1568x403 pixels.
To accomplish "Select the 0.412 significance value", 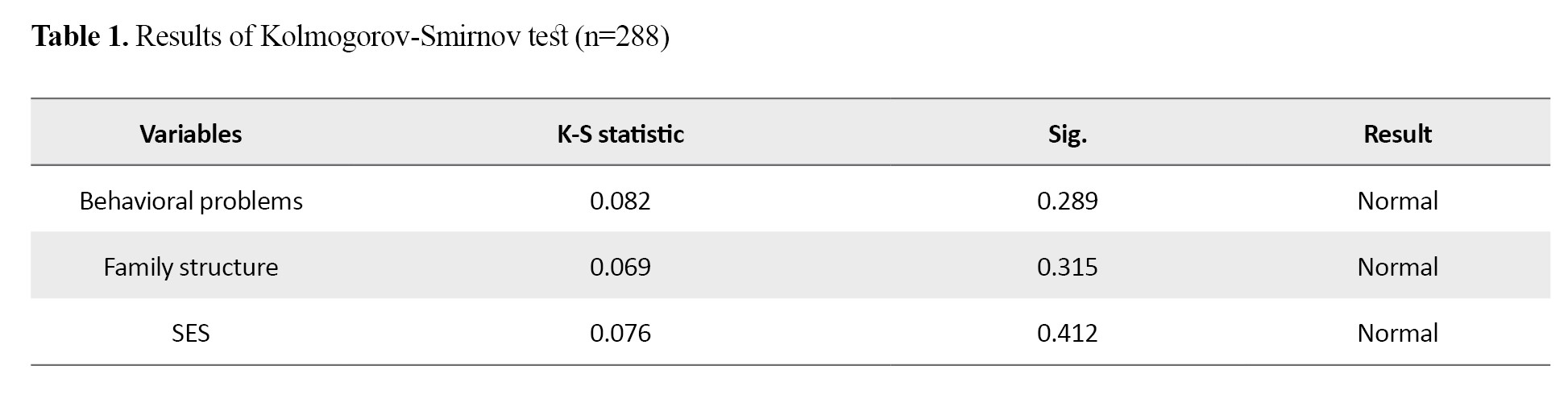I will pyautogui.click(x=1068, y=333).
